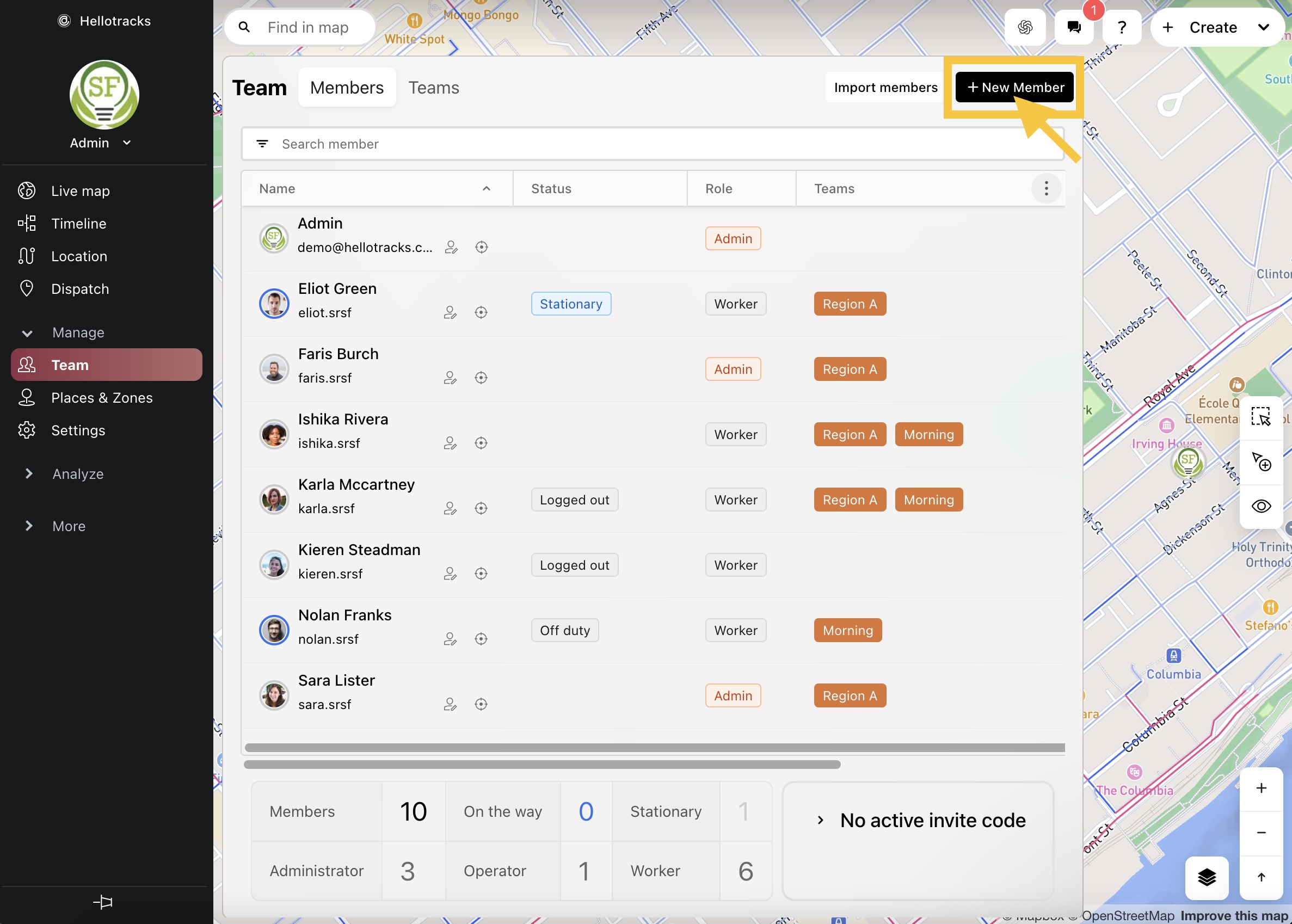Viewport: 1292px width, 924px height.
Task: Edit Eliot Green's profile via person-edit icon
Action: pyautogui.click(x=450, y=312)
